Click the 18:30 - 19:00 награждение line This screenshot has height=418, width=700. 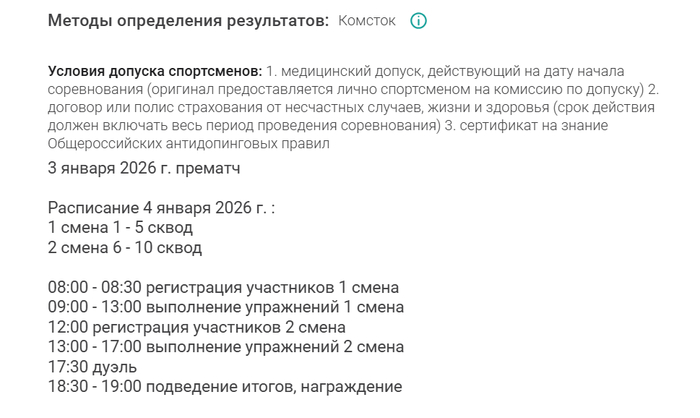coord(225,387)
